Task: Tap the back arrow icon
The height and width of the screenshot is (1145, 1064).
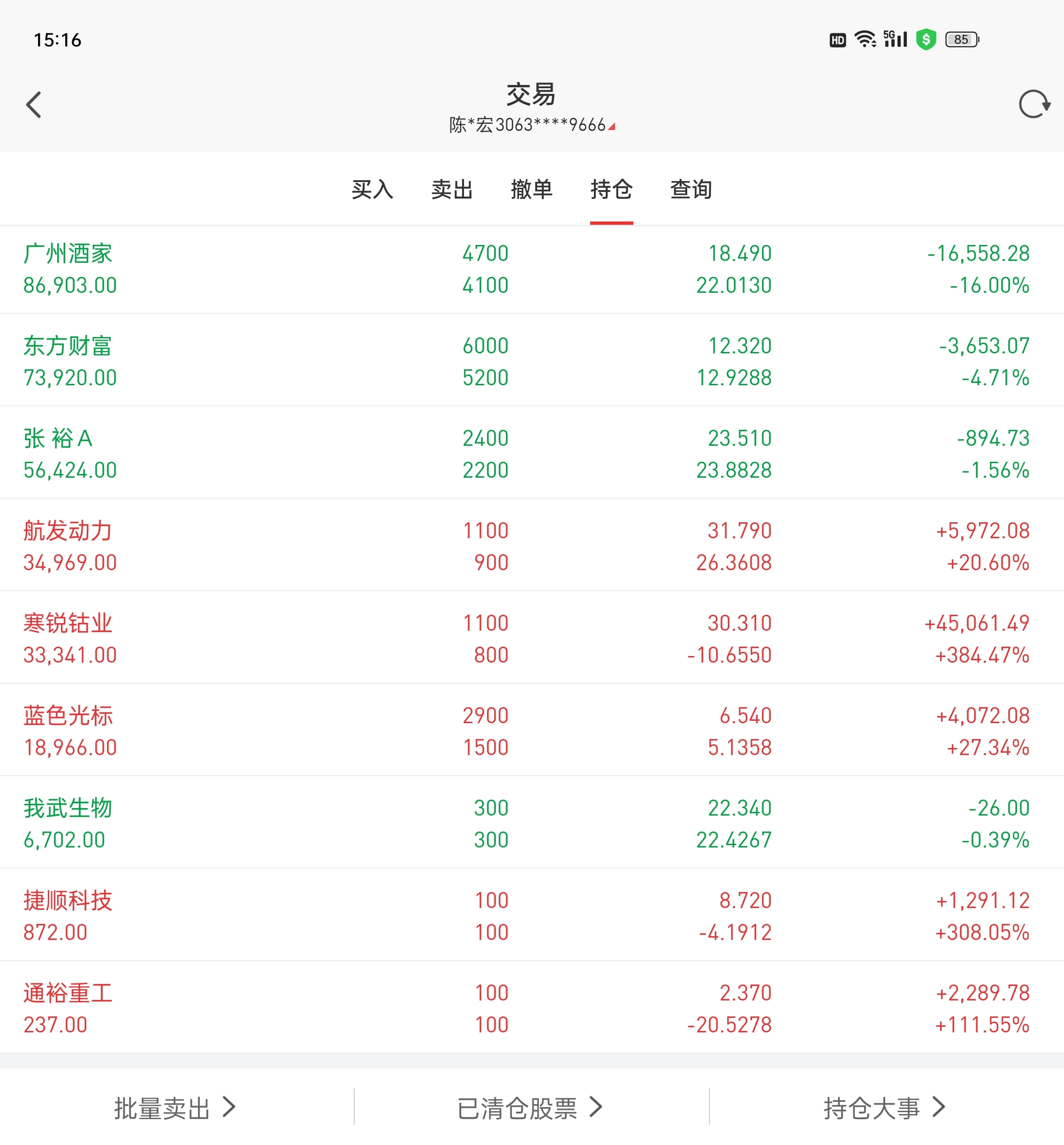Action: [x=34, y=105]
